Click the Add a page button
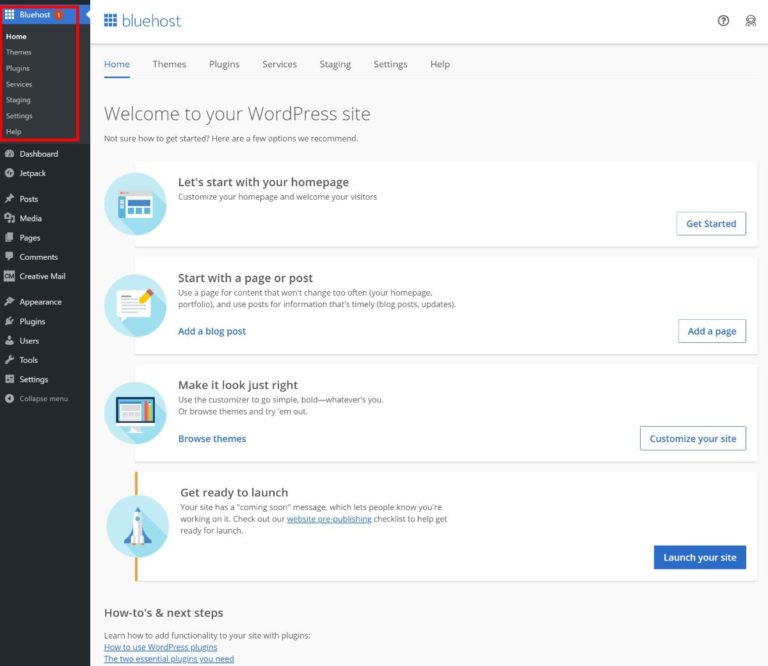The height and width of the screenshot is (666, 768). pyautogui.click(x=712, y=331)
